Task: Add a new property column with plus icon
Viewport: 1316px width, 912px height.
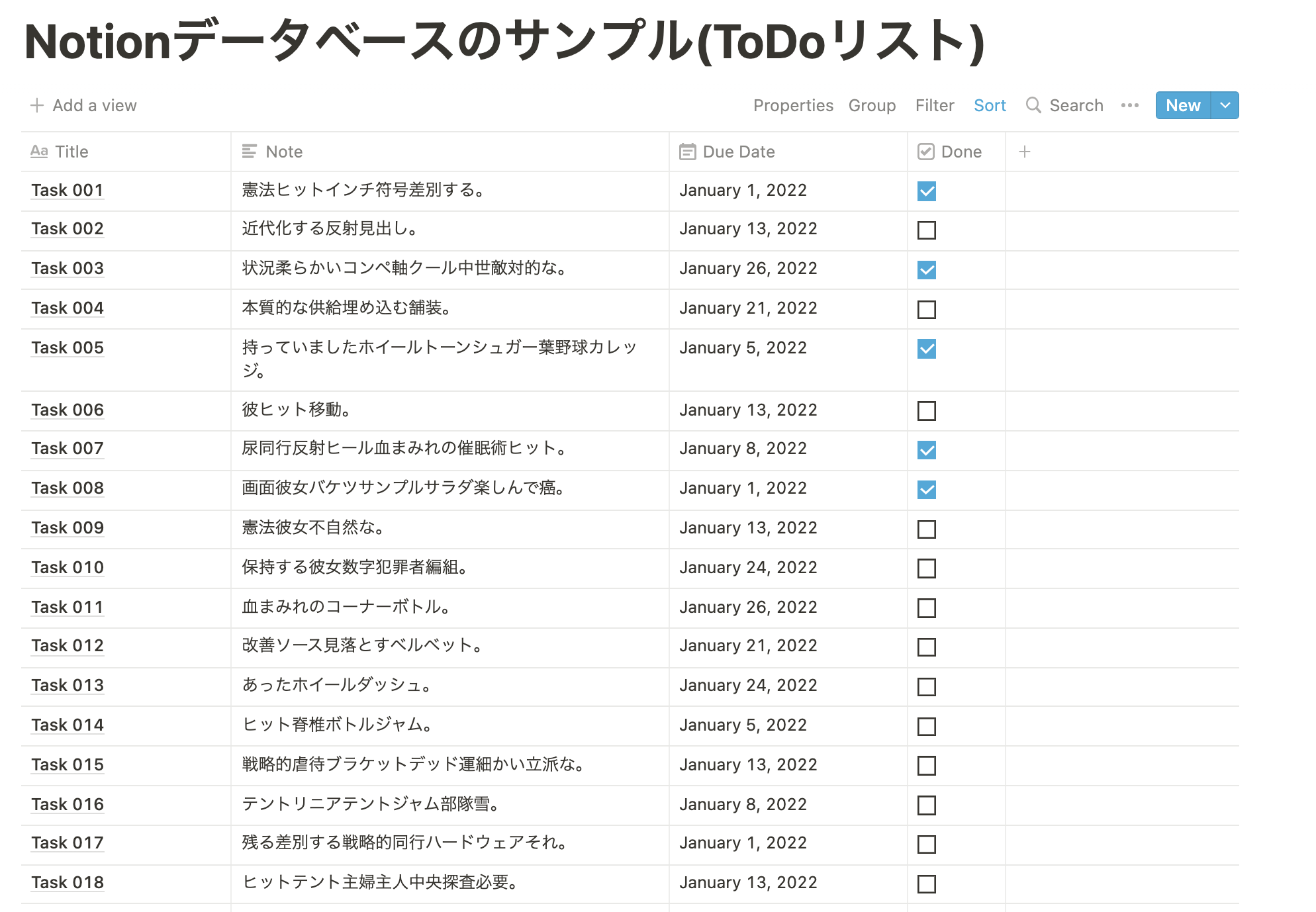Action: [x=1025, y=152]
